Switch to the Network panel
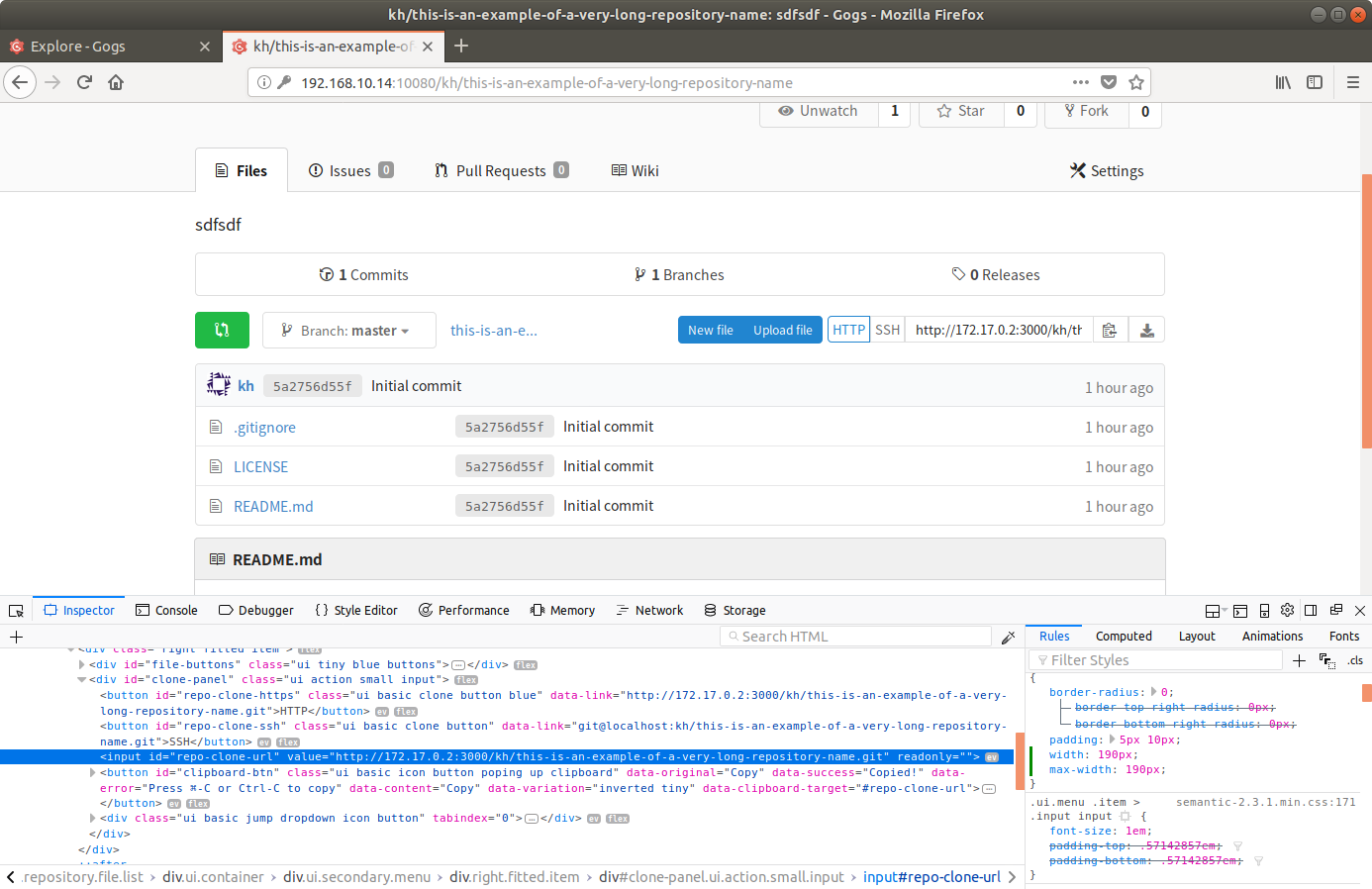 click(x=649, y=611)
